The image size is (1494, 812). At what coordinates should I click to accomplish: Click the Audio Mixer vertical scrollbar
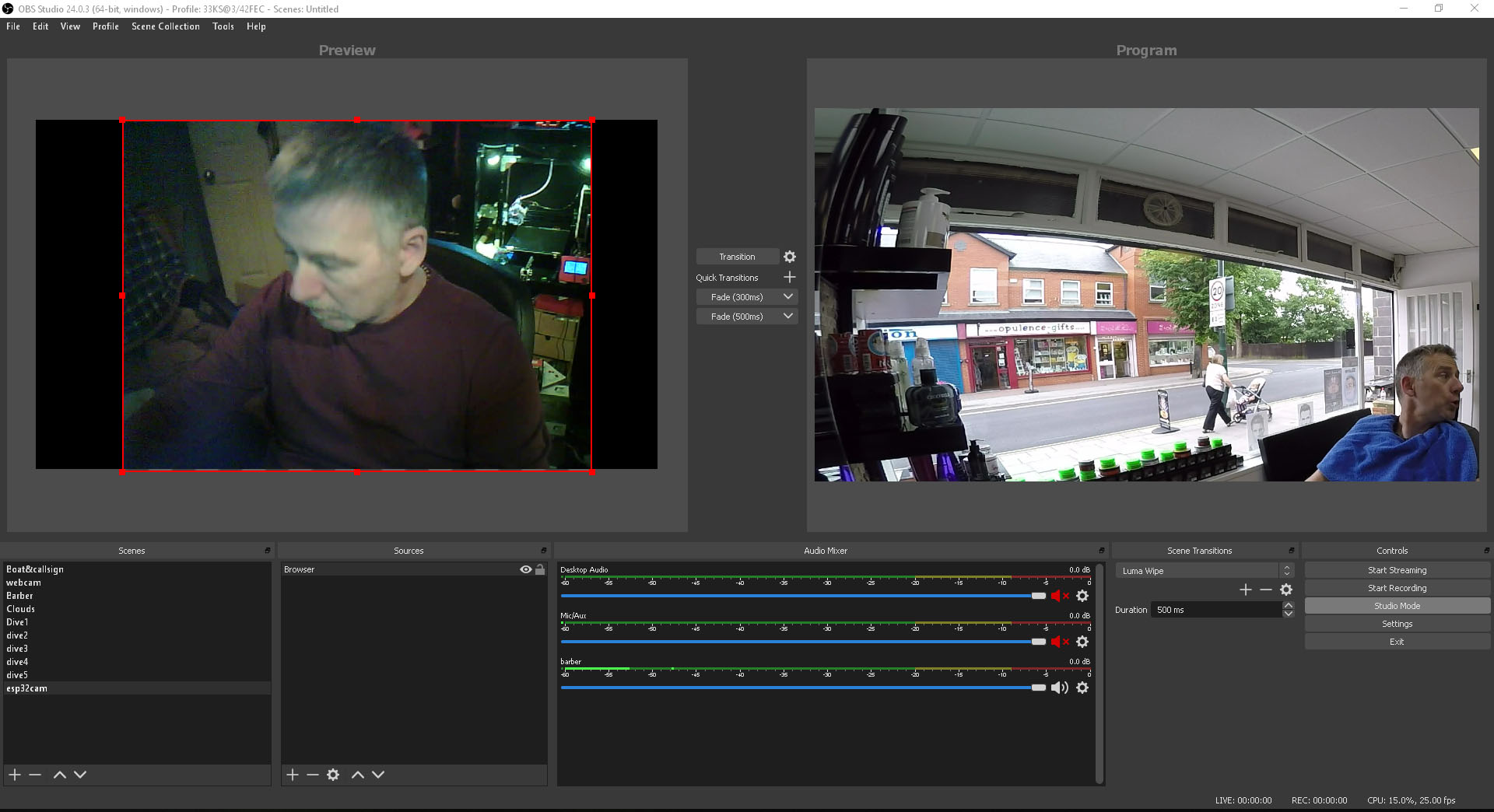click(1099, 674)
